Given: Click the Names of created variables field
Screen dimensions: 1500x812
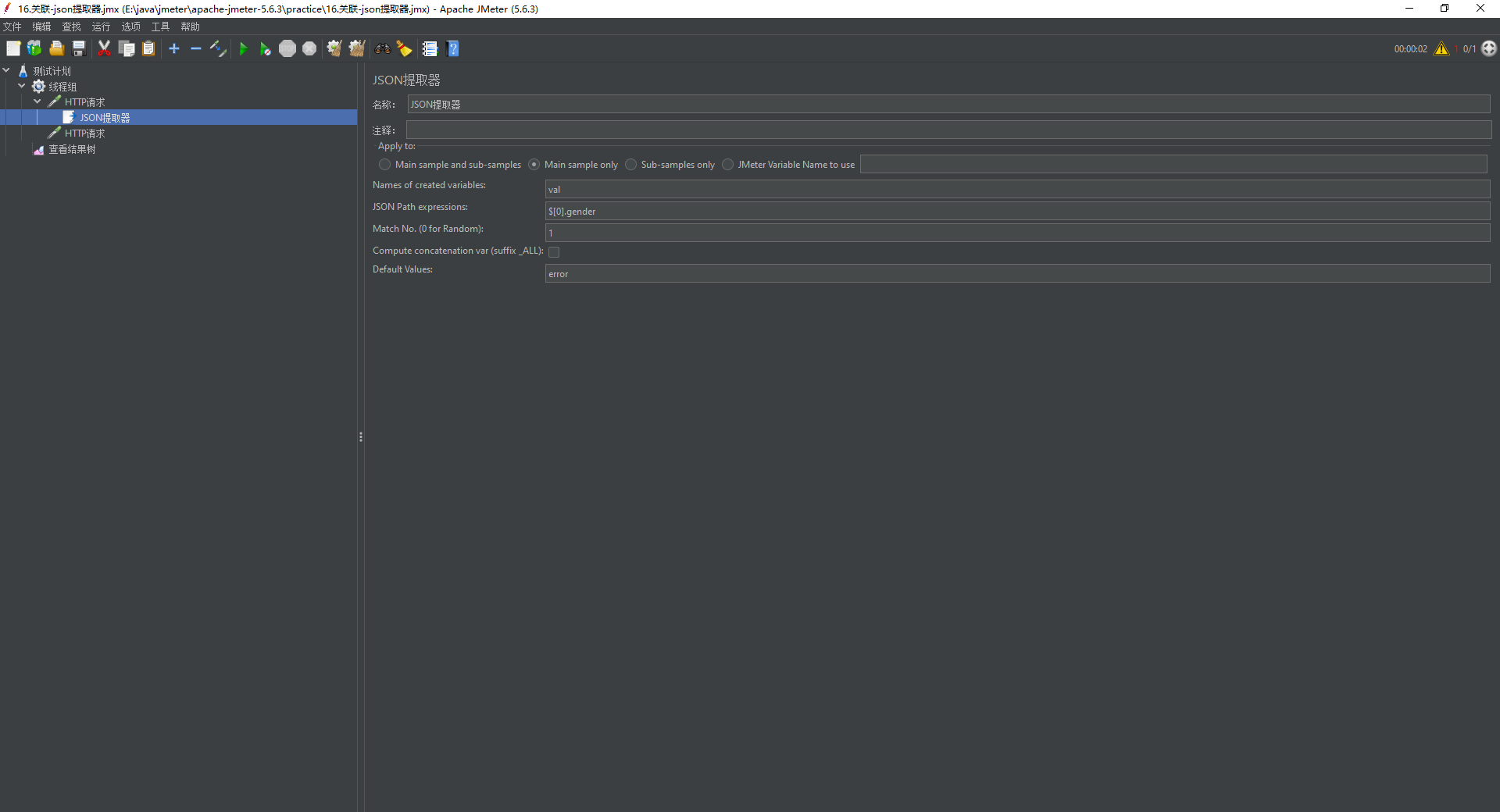Looking at the screenshot, I should (1017, 189).
